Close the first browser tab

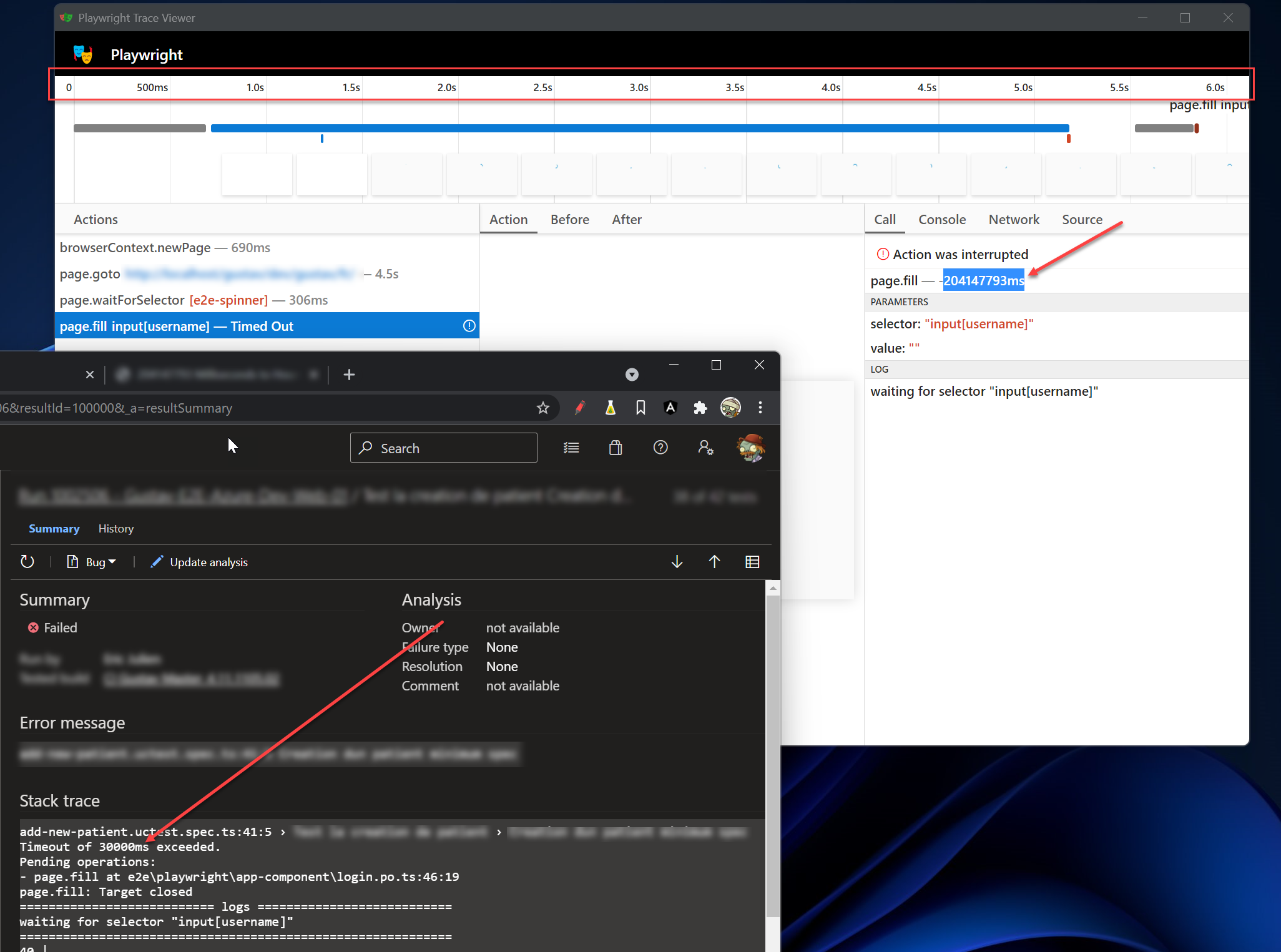coord(89,374)
